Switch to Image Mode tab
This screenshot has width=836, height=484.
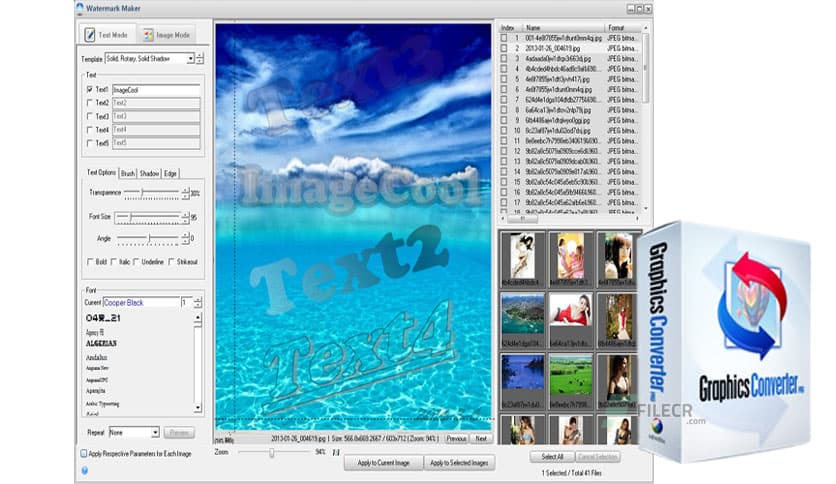point(167,35)
